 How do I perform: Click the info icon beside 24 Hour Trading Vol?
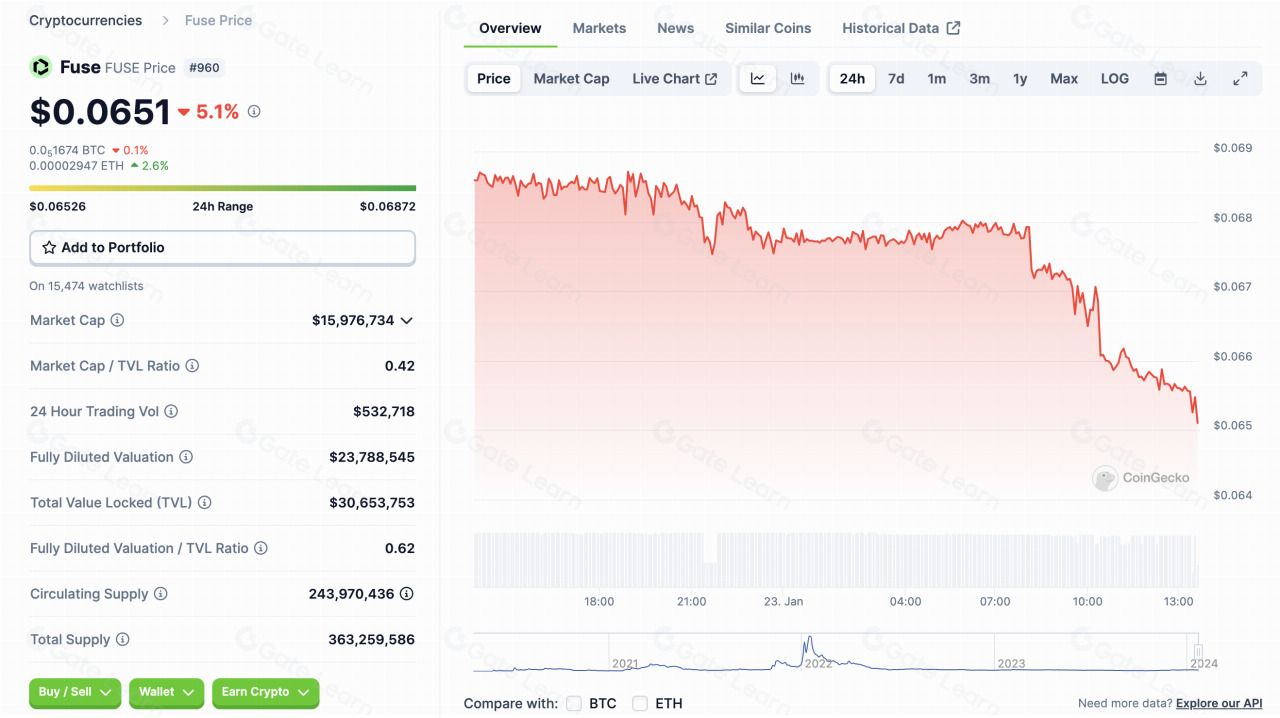pos(171,411)
